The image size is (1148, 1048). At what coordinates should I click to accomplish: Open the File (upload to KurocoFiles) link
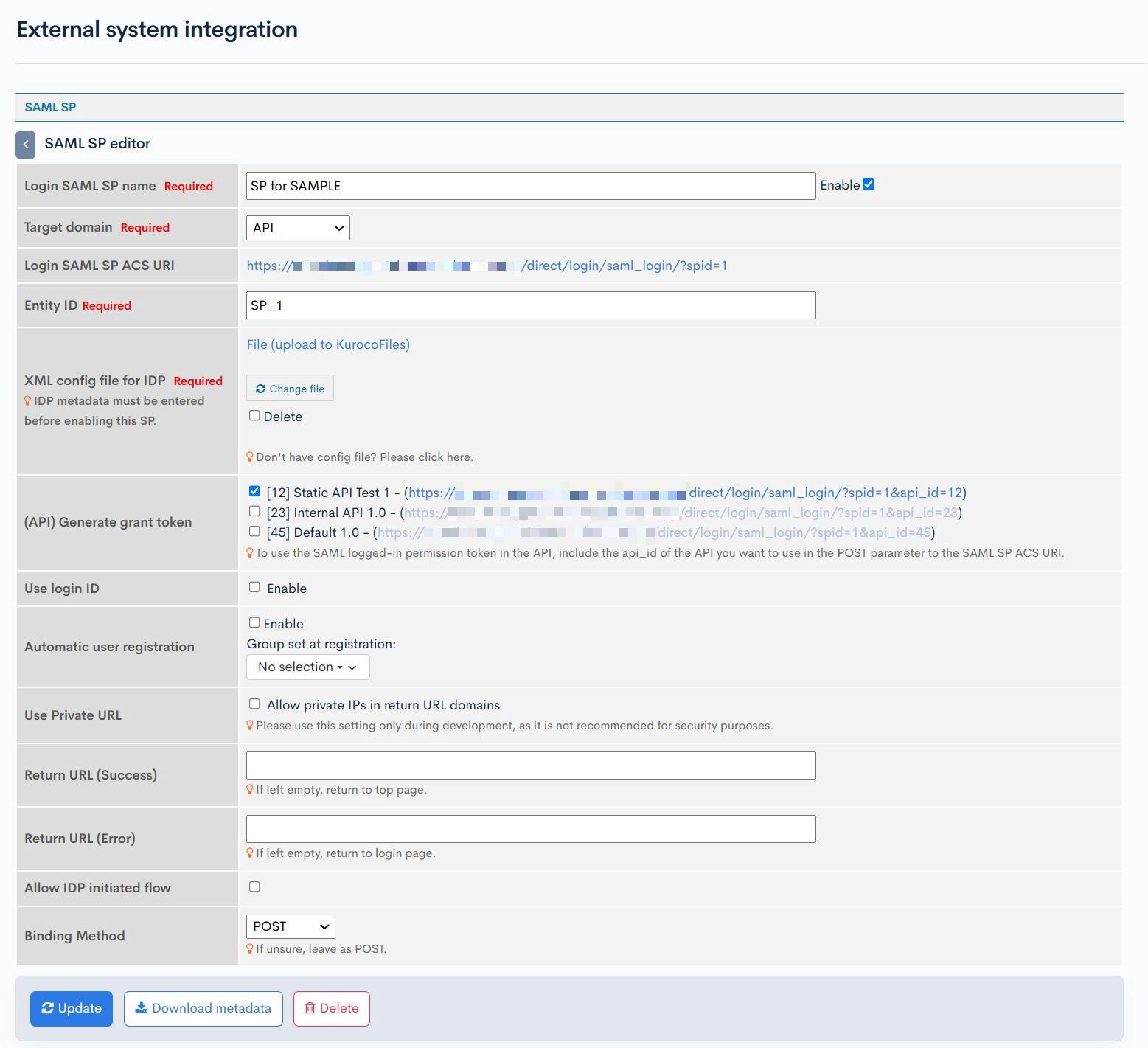(x=328, y=344)
